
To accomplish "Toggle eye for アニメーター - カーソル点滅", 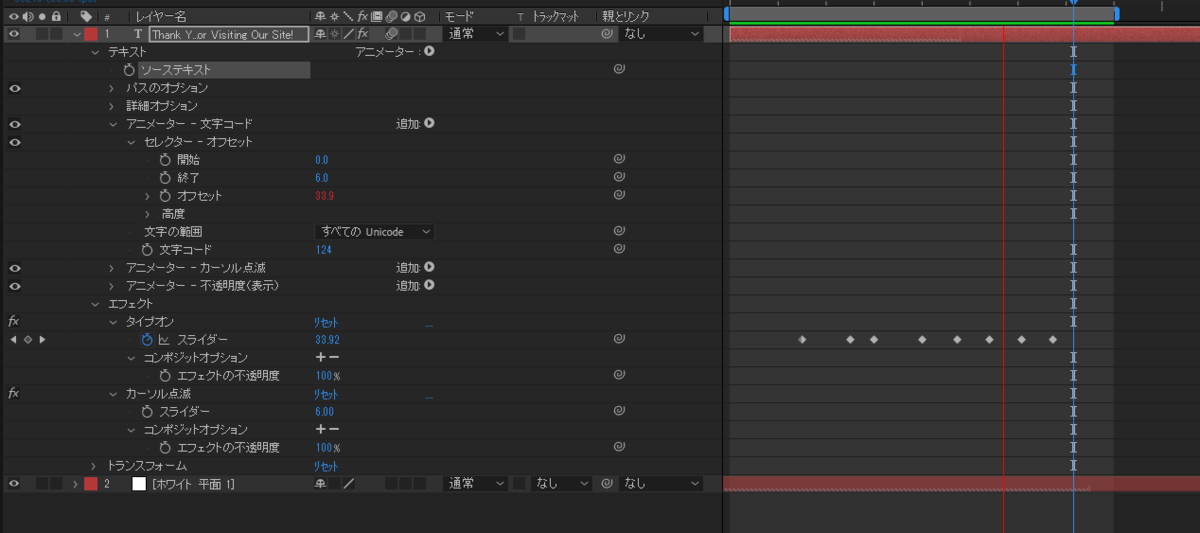I will pos(14,268).
